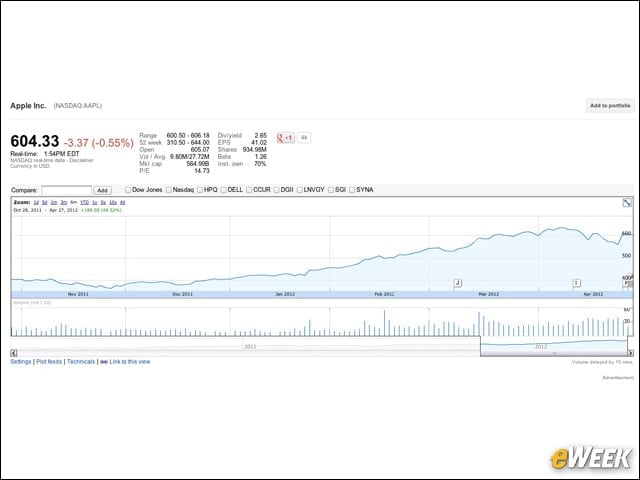Check the Nasdaq compare box

169,190
